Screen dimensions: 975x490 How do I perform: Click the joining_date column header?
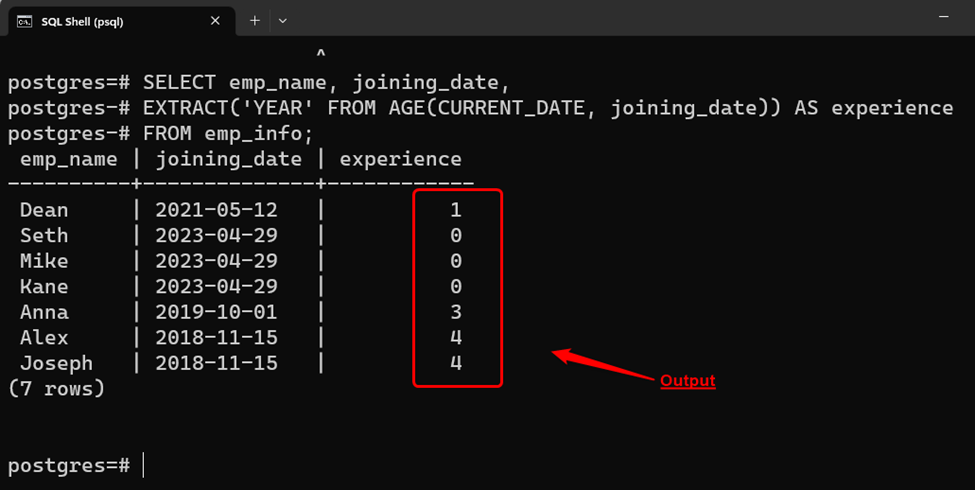click(229, 159)
